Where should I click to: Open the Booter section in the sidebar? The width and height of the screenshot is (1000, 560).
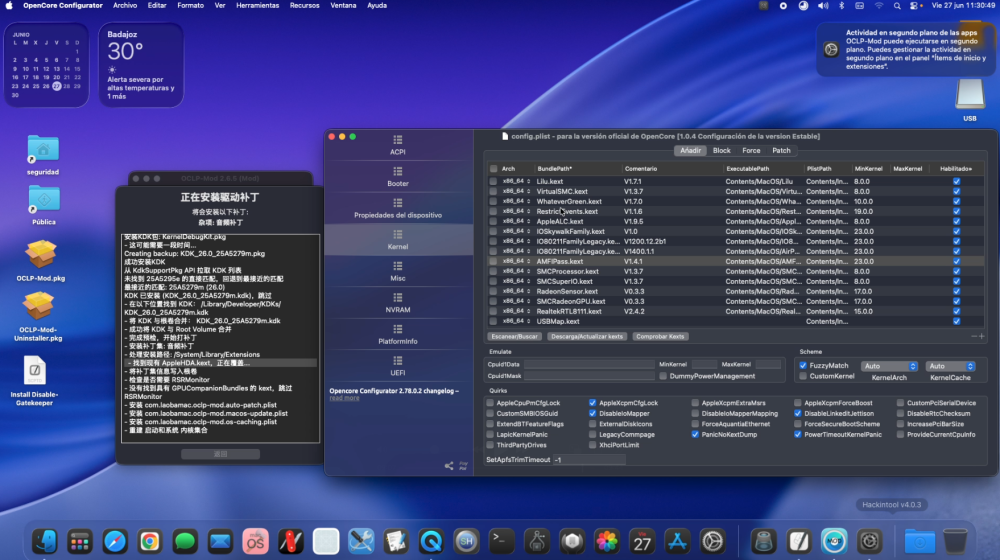tap(398, 177)
